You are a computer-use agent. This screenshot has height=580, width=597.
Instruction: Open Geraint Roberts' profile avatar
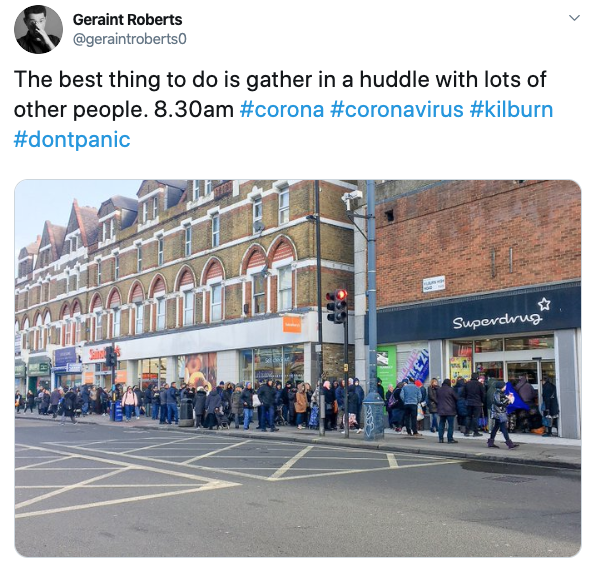[x=38, y=29]
